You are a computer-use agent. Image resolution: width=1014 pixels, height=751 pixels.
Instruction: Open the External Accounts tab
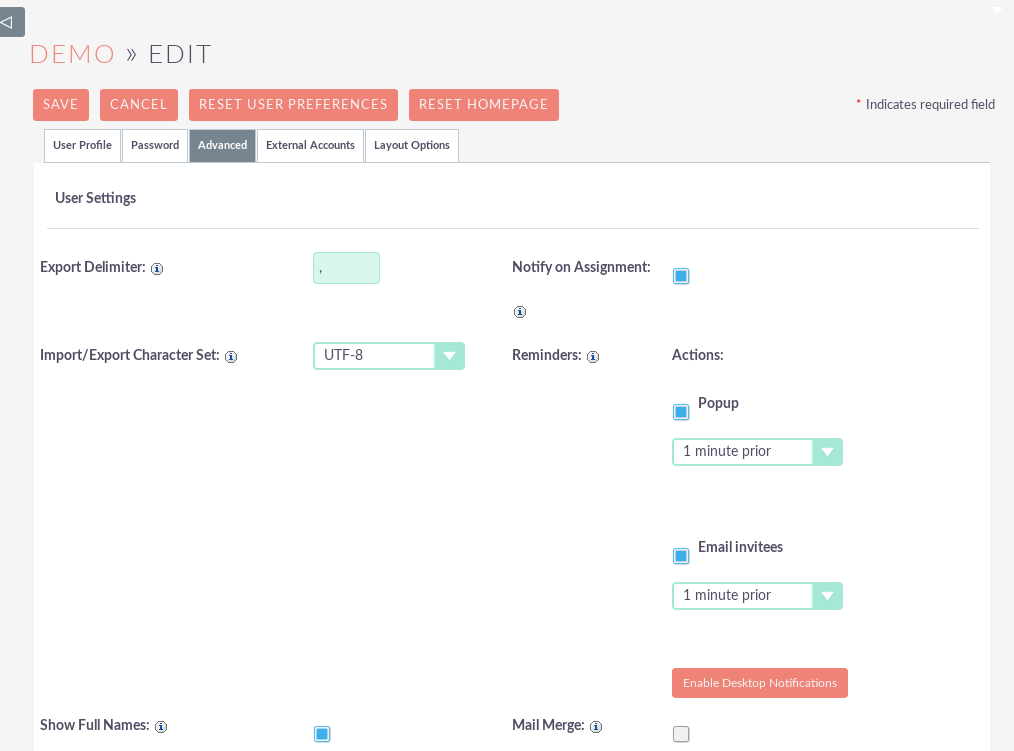point(310,145)
